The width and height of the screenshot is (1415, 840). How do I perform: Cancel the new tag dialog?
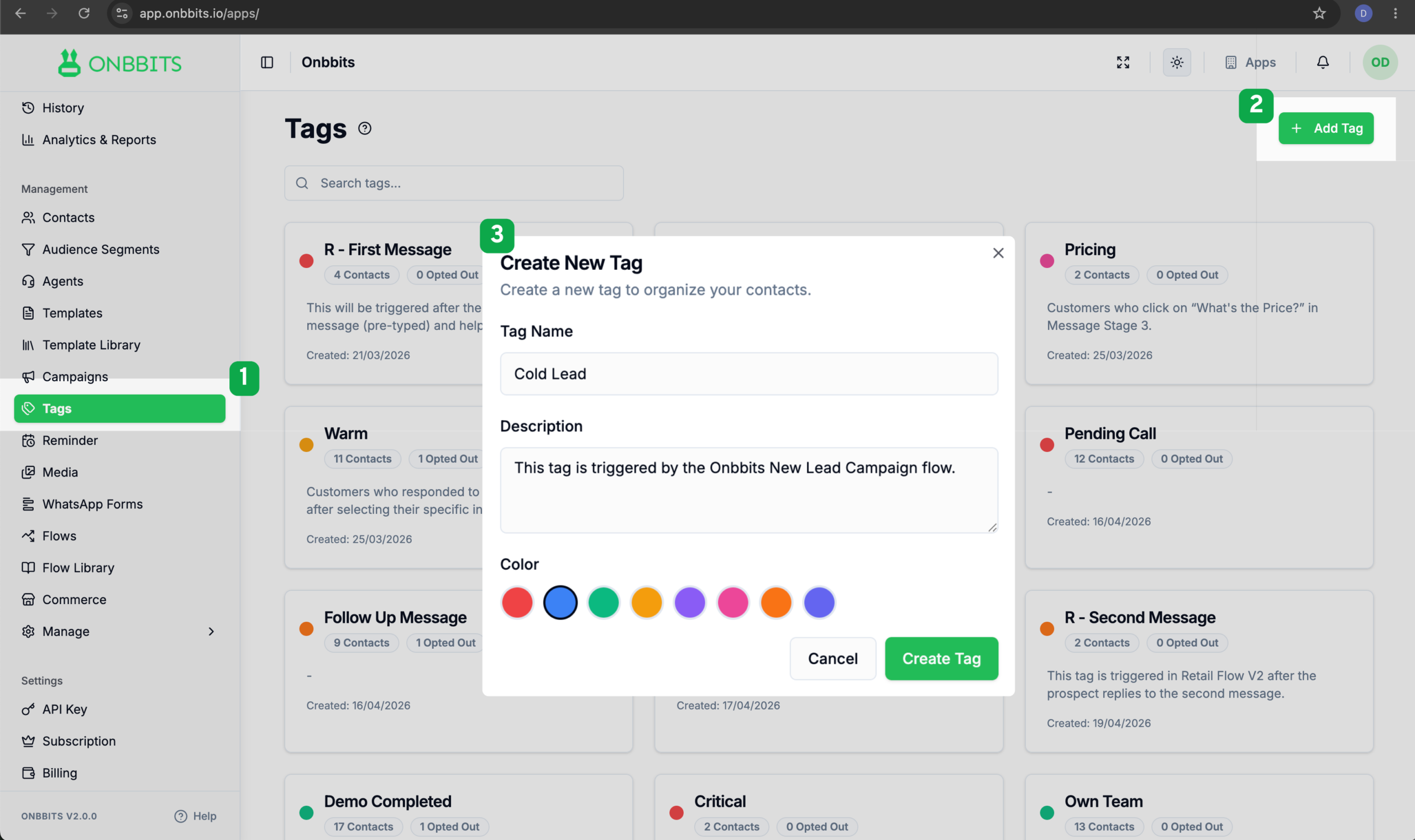[832, 659]
